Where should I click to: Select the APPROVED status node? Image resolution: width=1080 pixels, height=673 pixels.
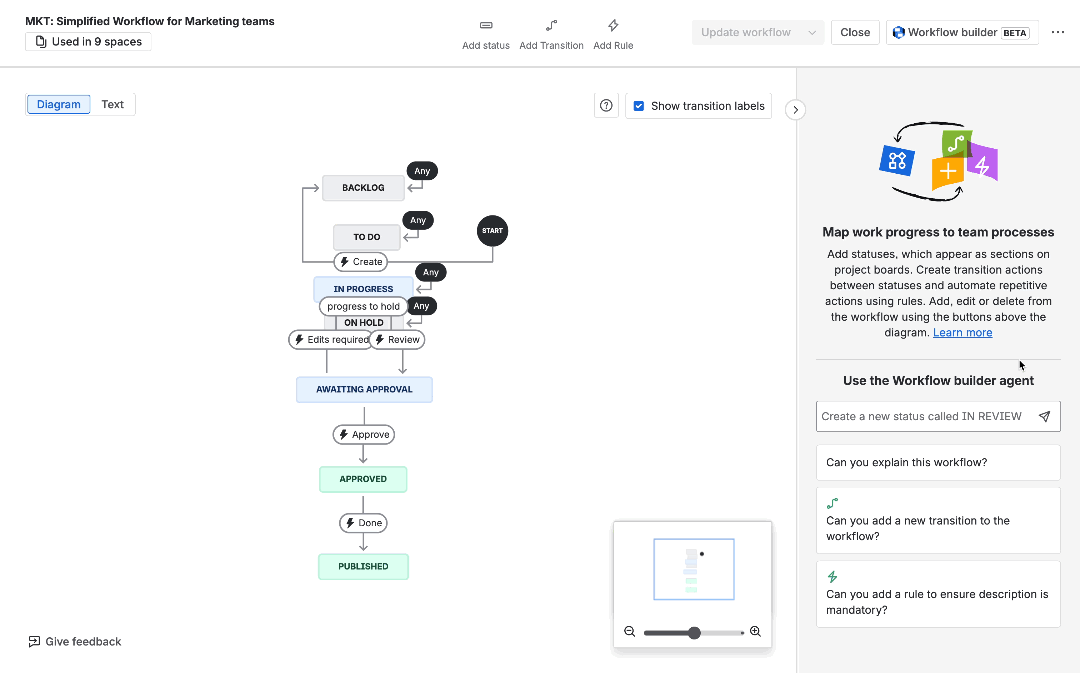click(363, 479)
